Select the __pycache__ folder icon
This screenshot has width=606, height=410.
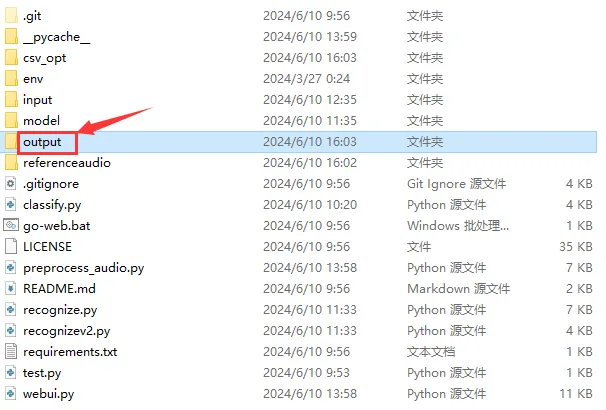[11, 36]
